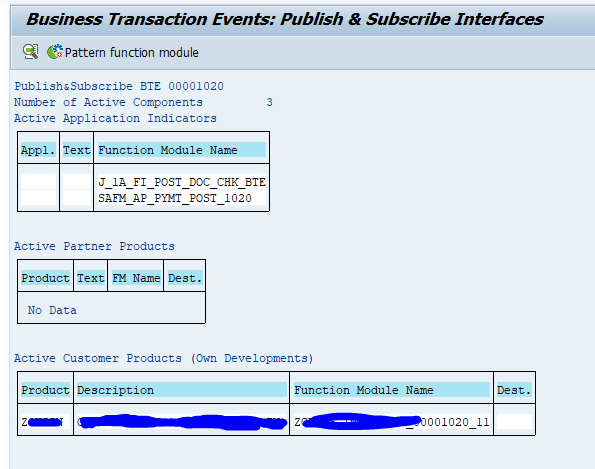The height and width of the screenshot is (469, 595).
Task: Select customer function module ending 00001020_11
Action: (392, 422)
